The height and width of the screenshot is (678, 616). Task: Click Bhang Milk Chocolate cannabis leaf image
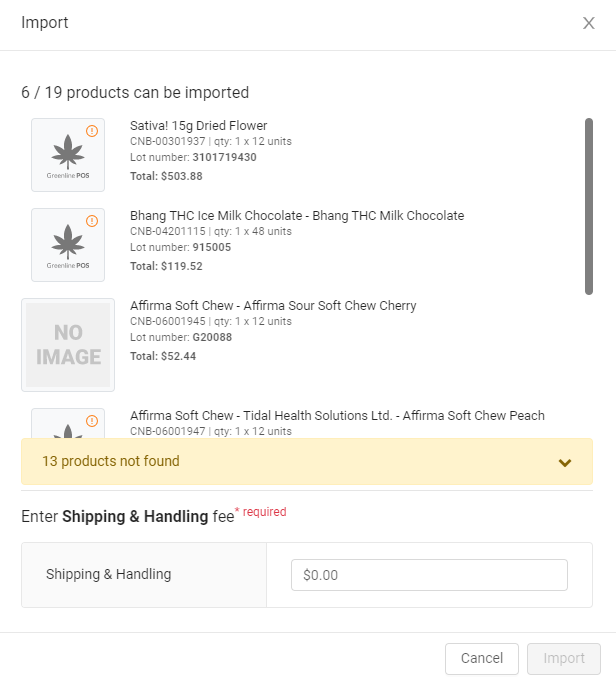(68, 244)
